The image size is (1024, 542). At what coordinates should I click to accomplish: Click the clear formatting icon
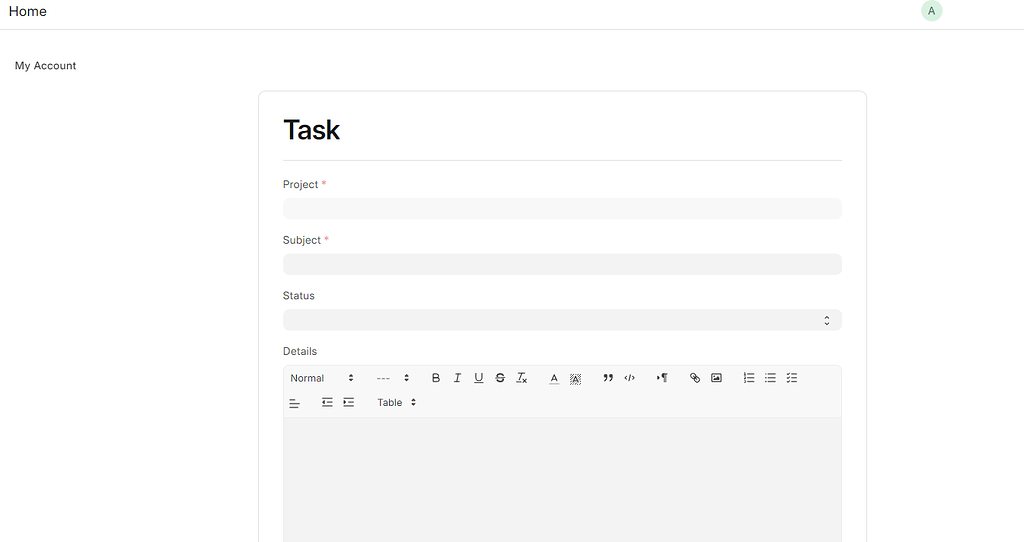[522, 378]
